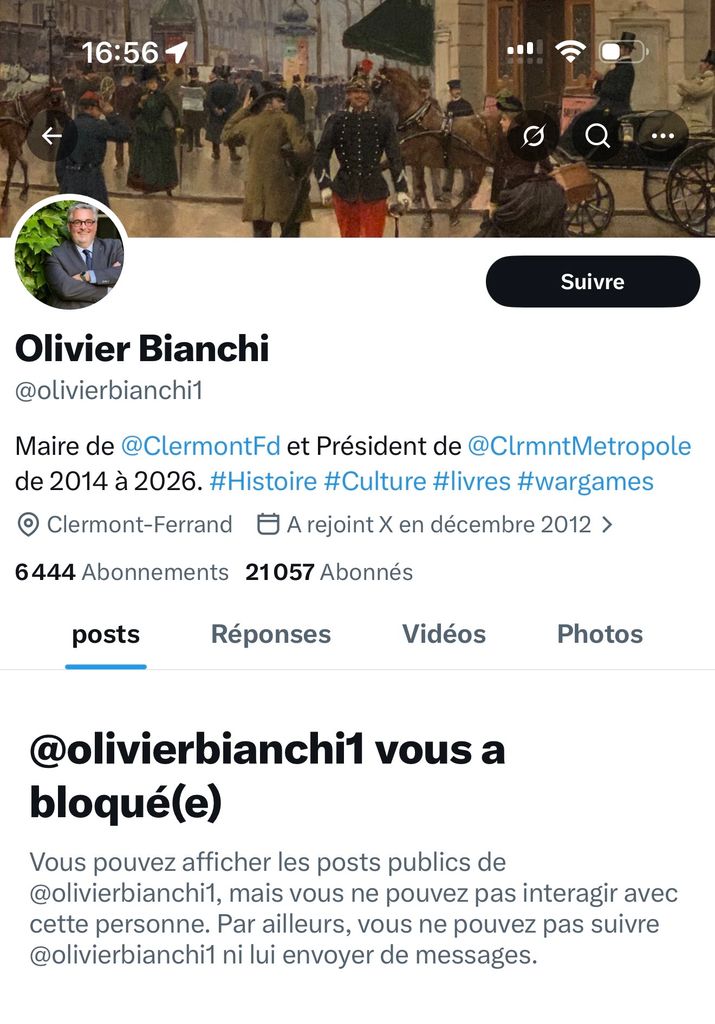715x1024 pixels.
Task: Click the Suivre button
Action: pos(593,281)
